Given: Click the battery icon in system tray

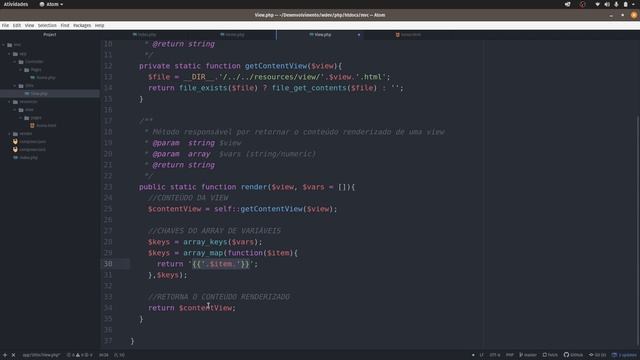Looking at the screenshot, I should (625, 4).
